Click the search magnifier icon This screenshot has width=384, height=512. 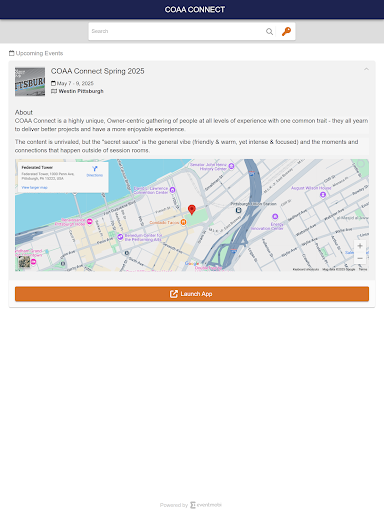coord(269,31)
